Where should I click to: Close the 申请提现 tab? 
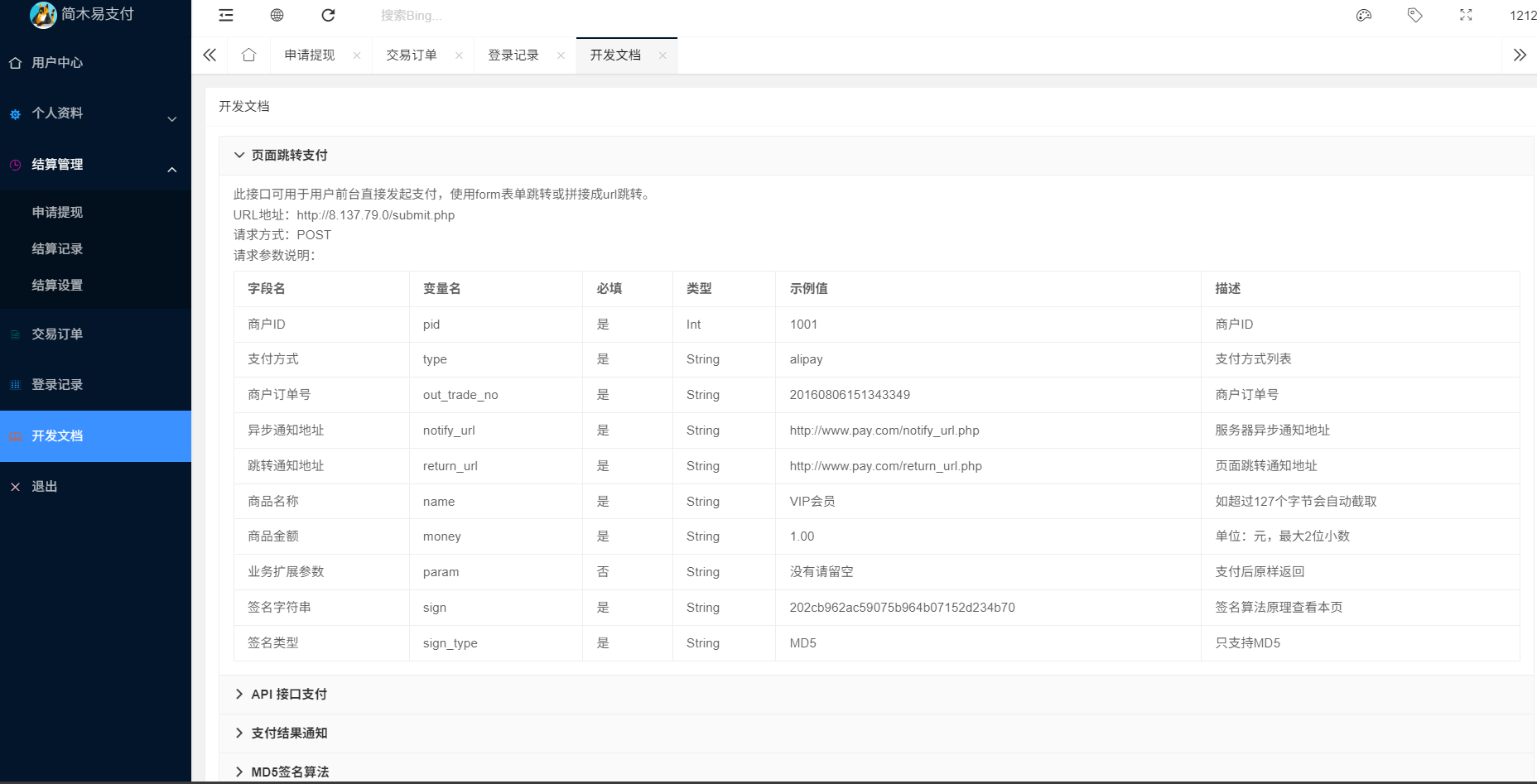coord(357,55)
